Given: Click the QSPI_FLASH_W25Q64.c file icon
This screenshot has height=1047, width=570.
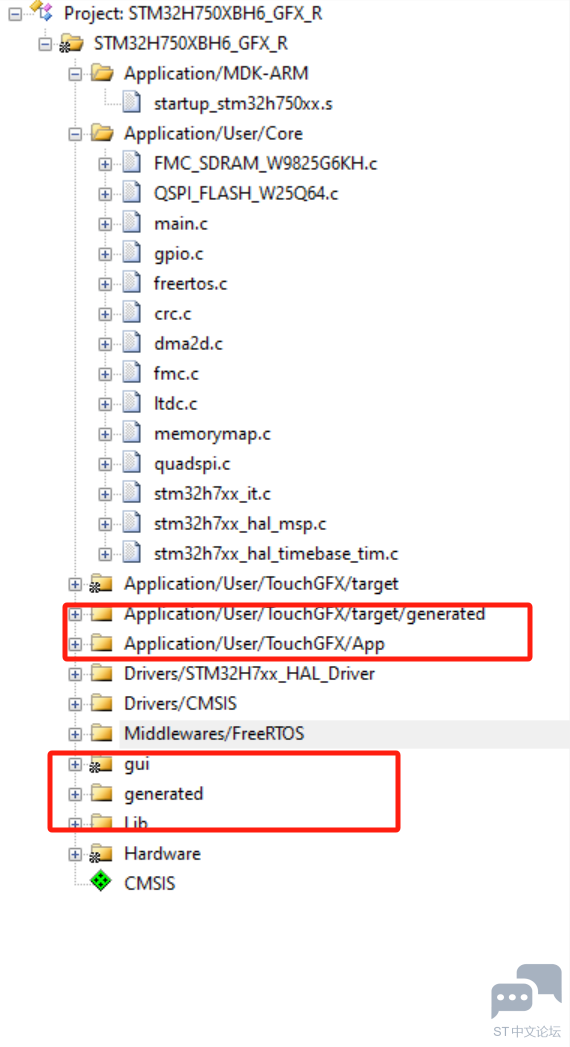Looking at the screenshot, I should pos(131,193).
